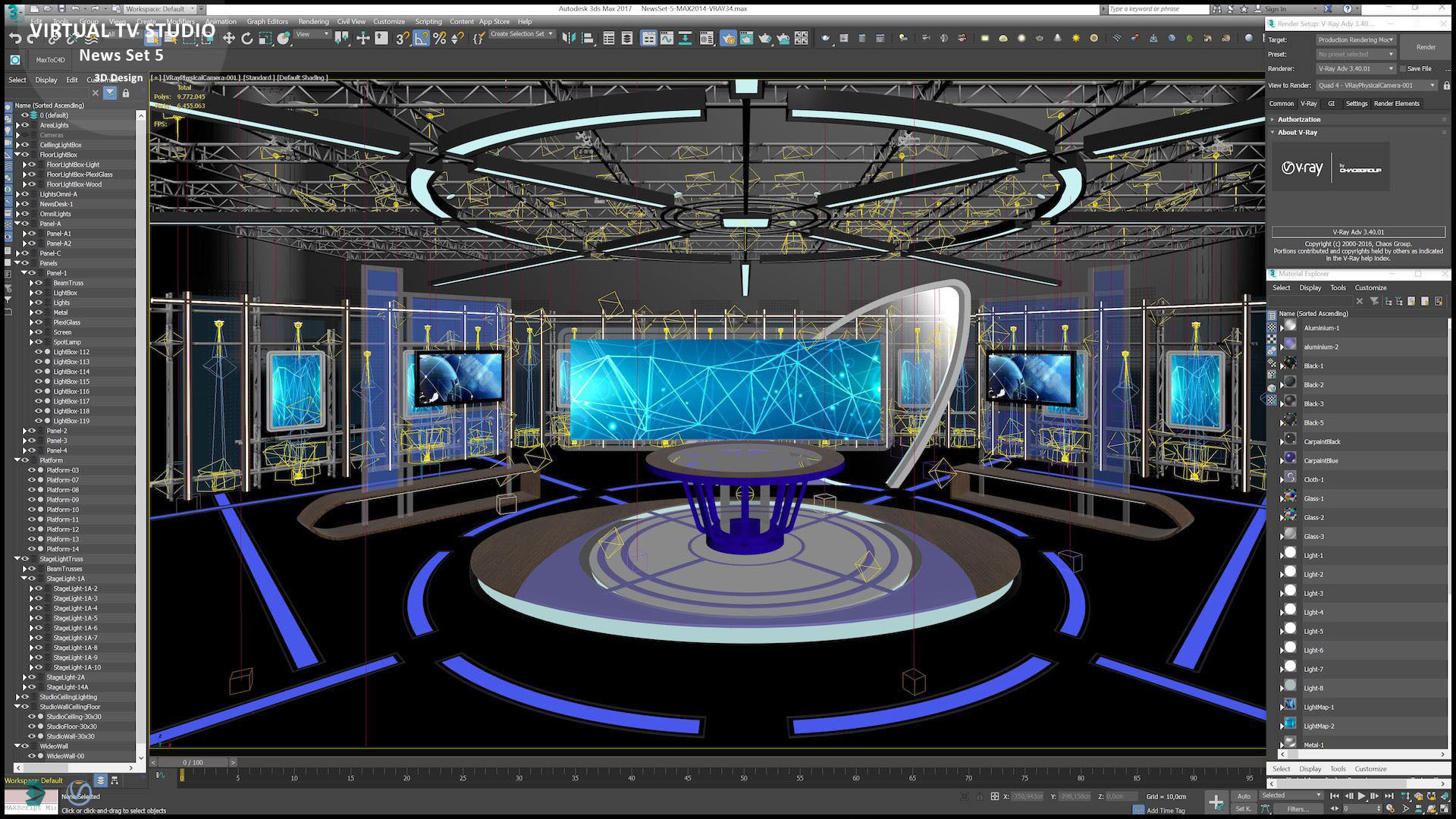This screenshot has height=819, width=1456.
Task: Click the Set Key button
Action: point(1244,809)
